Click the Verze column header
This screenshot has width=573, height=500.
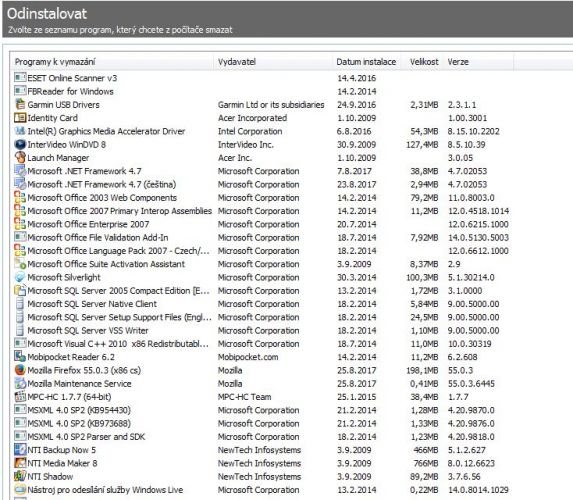[x=478, y=62]
